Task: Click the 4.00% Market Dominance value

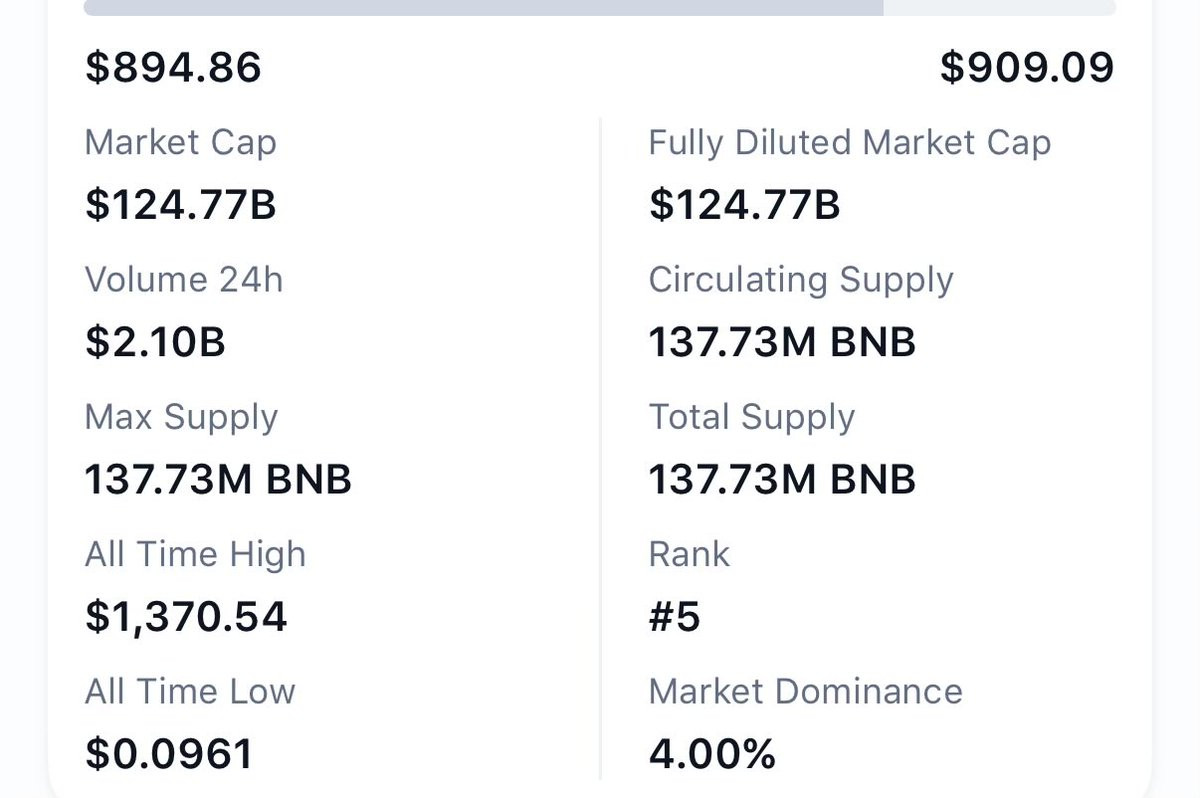Action: click(x=712, y=754)
